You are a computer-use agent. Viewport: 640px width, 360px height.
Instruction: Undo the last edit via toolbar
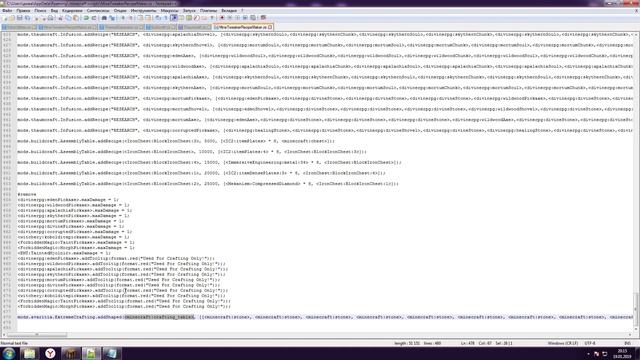coord(86,18)
